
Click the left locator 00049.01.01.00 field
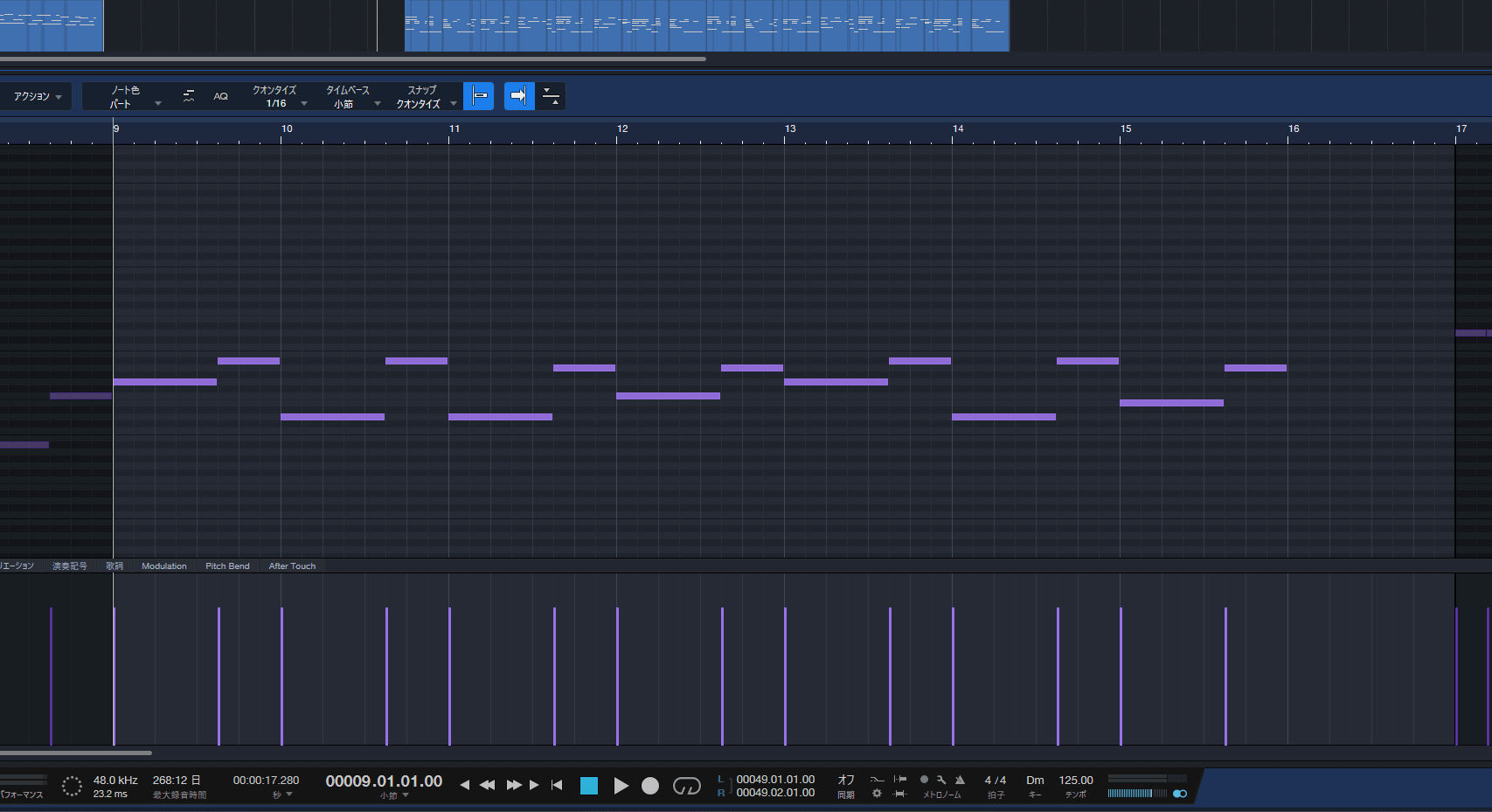(x=775, y=780)
